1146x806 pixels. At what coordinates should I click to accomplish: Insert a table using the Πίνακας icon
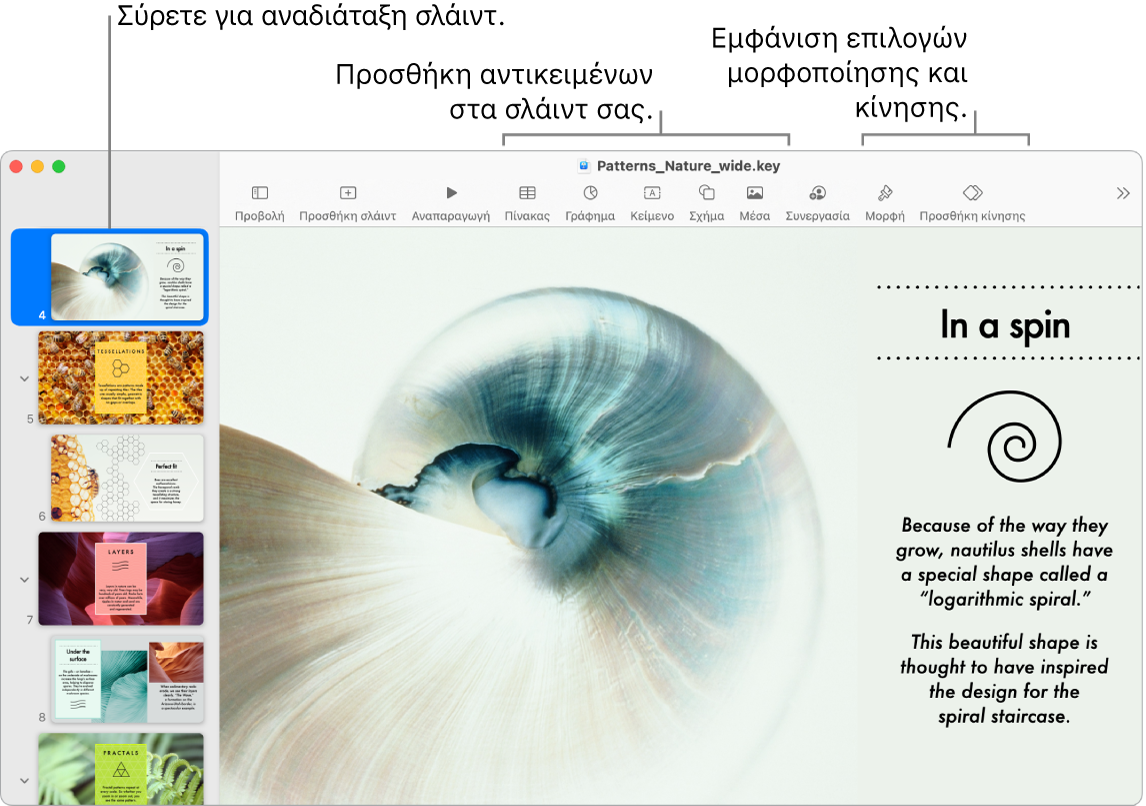click(527, 192)
